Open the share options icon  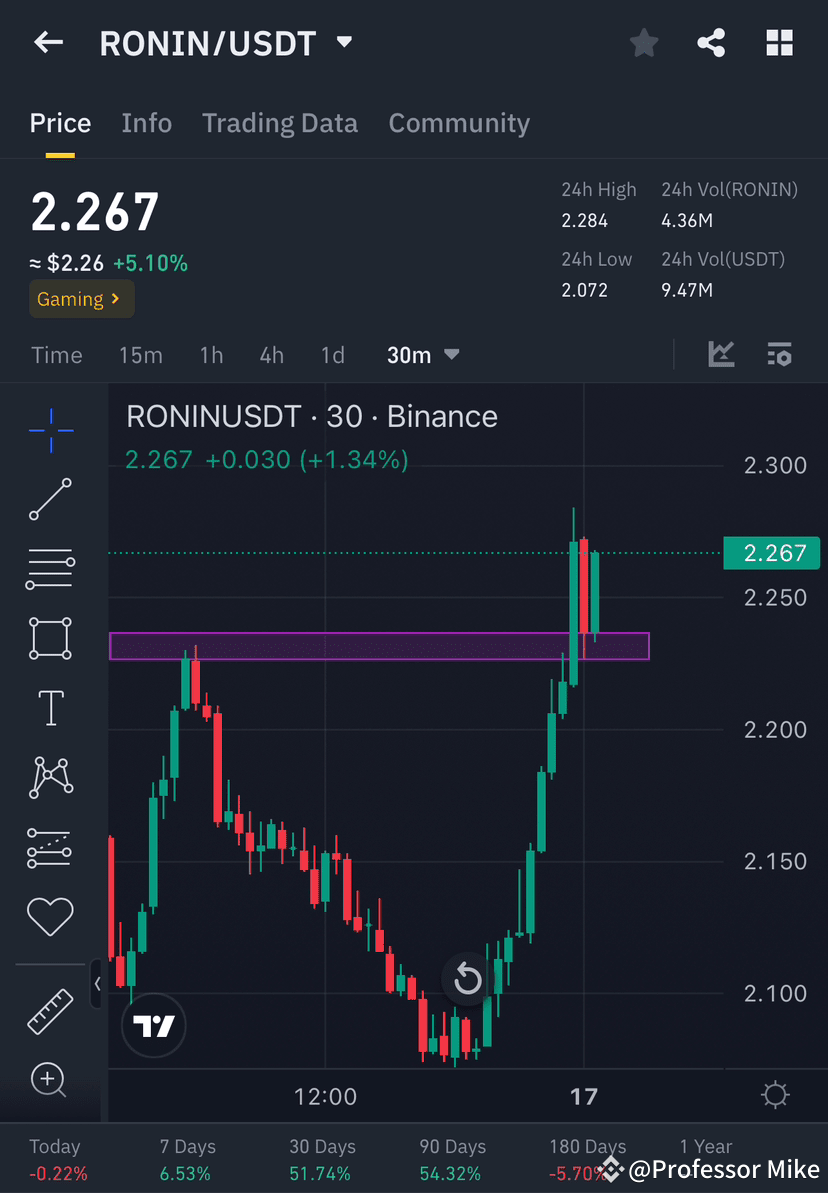tap(711, 42)
